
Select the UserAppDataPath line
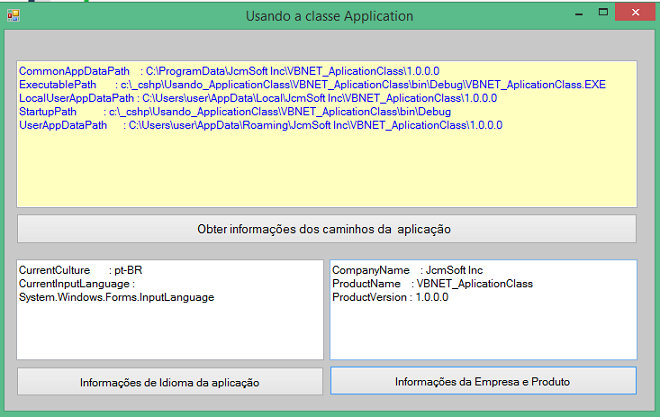(260, 126)
